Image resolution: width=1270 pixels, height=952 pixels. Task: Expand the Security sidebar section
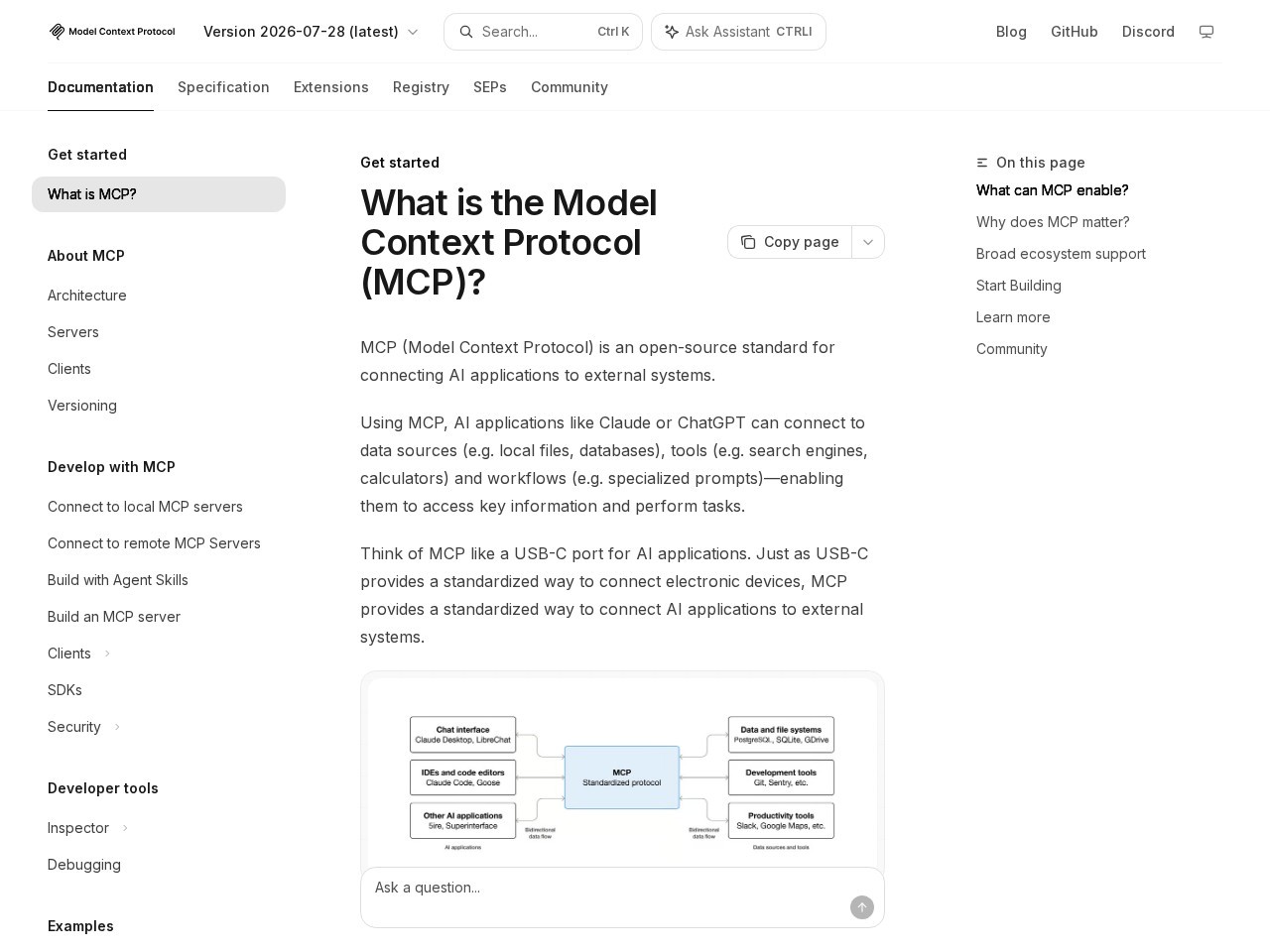117,727
